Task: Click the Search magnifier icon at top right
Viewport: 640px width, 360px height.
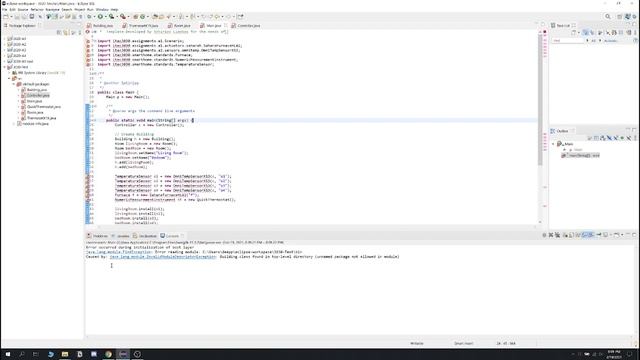Action: coord(608,17)
